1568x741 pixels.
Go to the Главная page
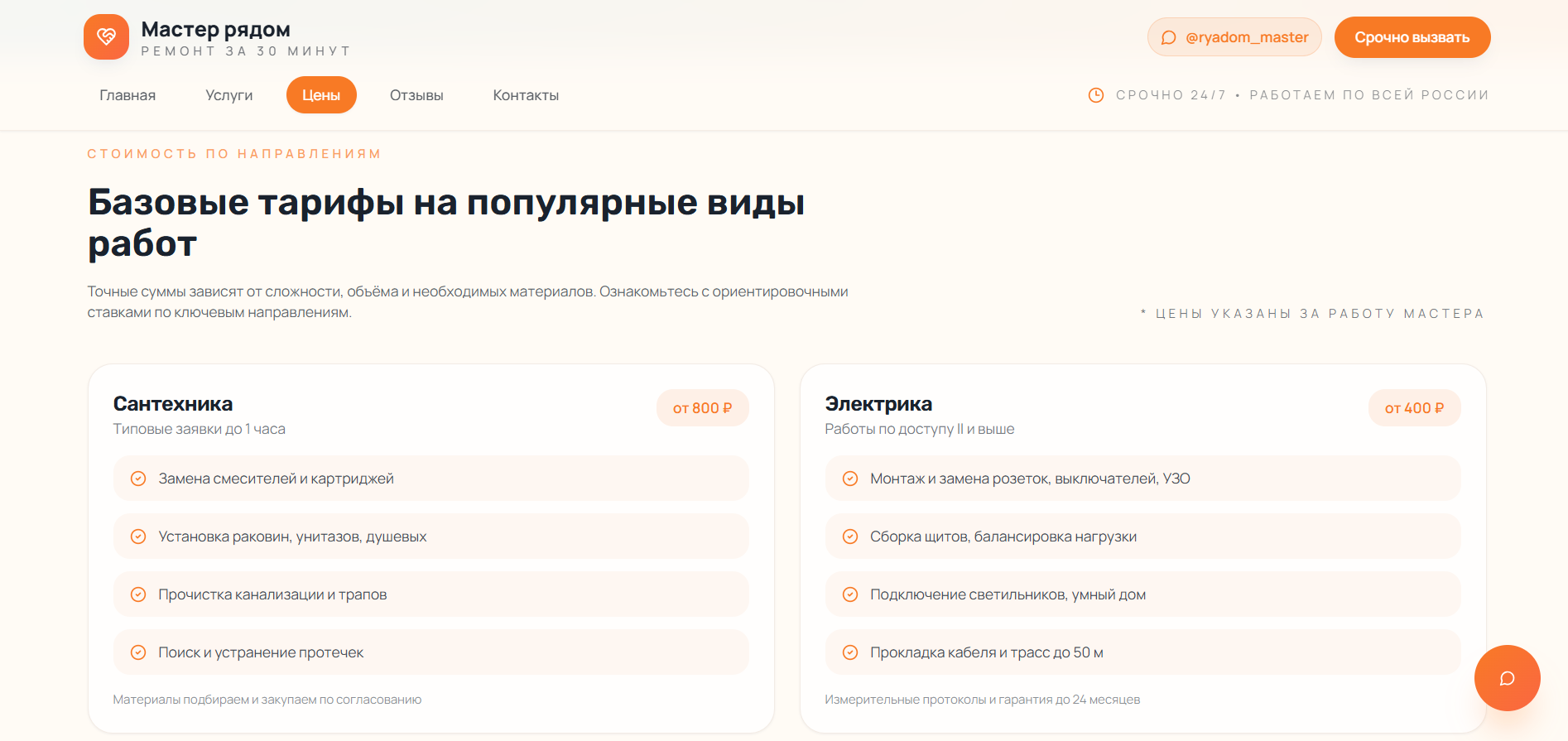[x=127, y=95]
